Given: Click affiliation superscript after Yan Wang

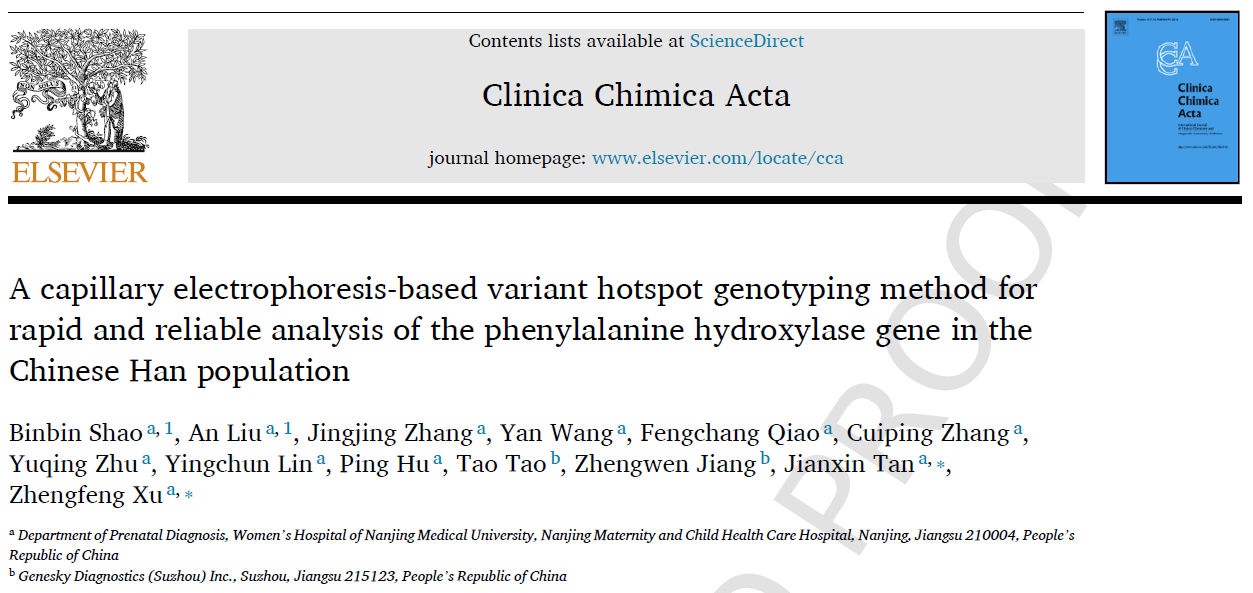Looking at the screenshot, I should (621, 429).
